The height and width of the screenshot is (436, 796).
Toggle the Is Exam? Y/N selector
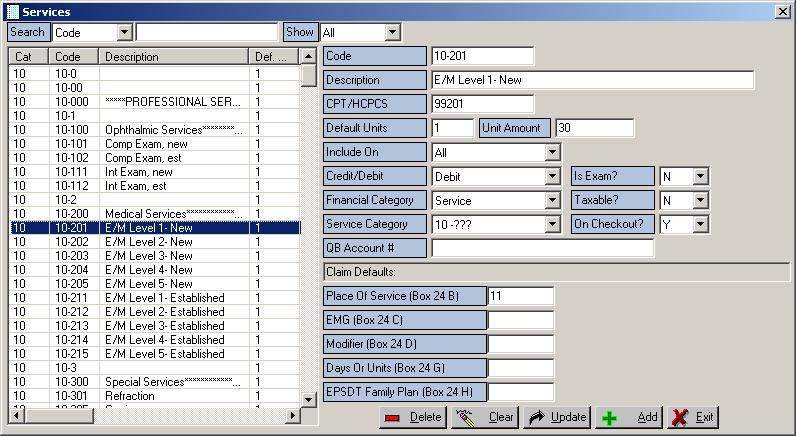click(x=700, y=177)
